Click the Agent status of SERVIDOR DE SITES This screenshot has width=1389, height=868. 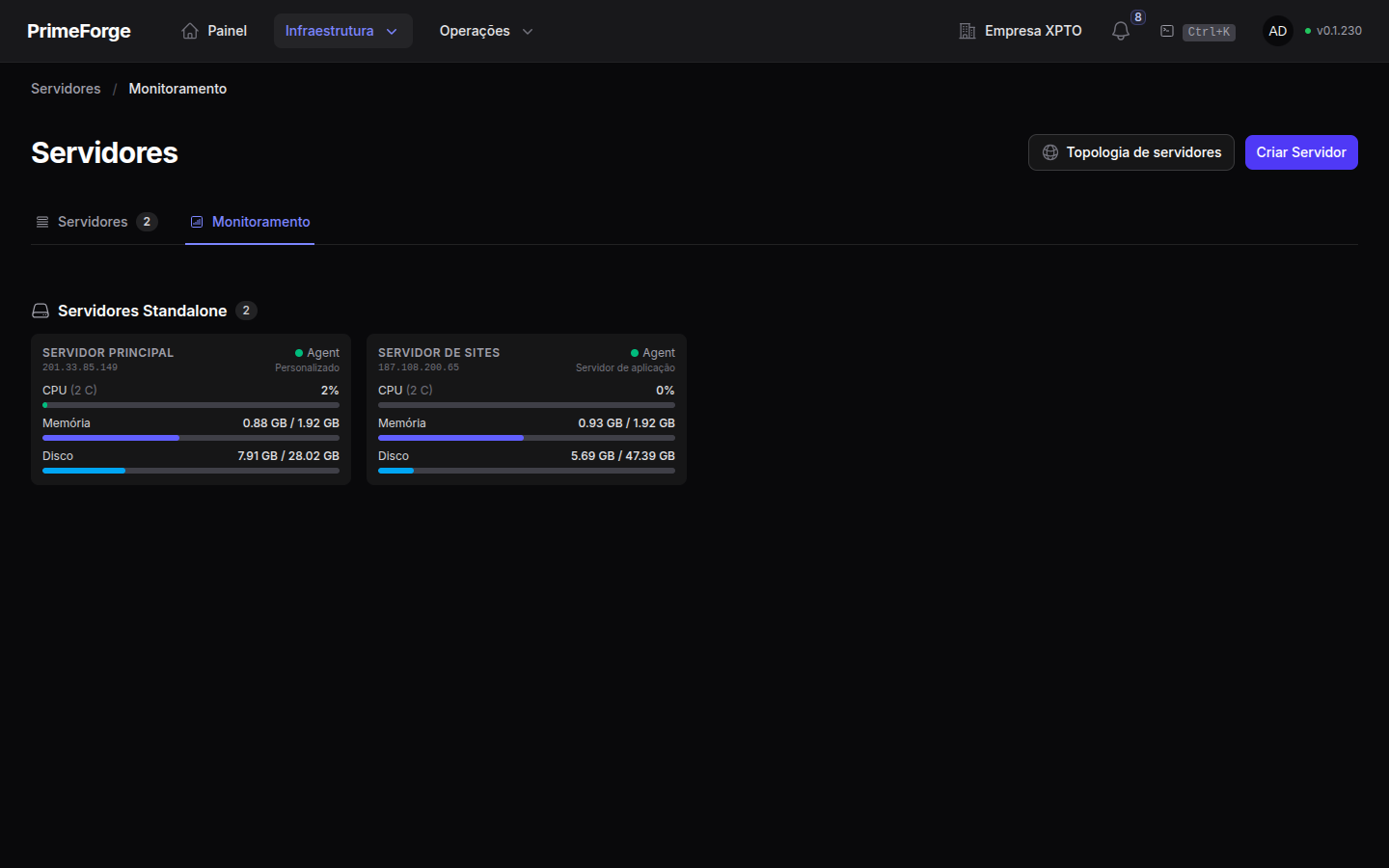(653, 353)
